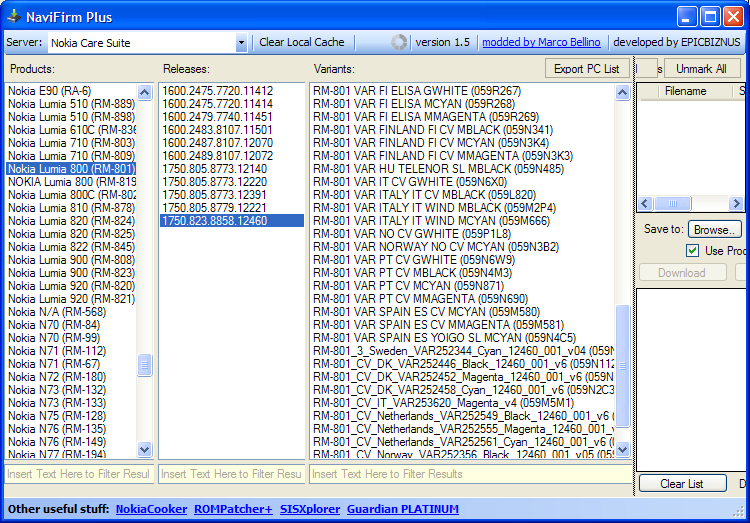Select release 1750.805.8779.12221
The image size is (750, 523).
click(232, 208)
